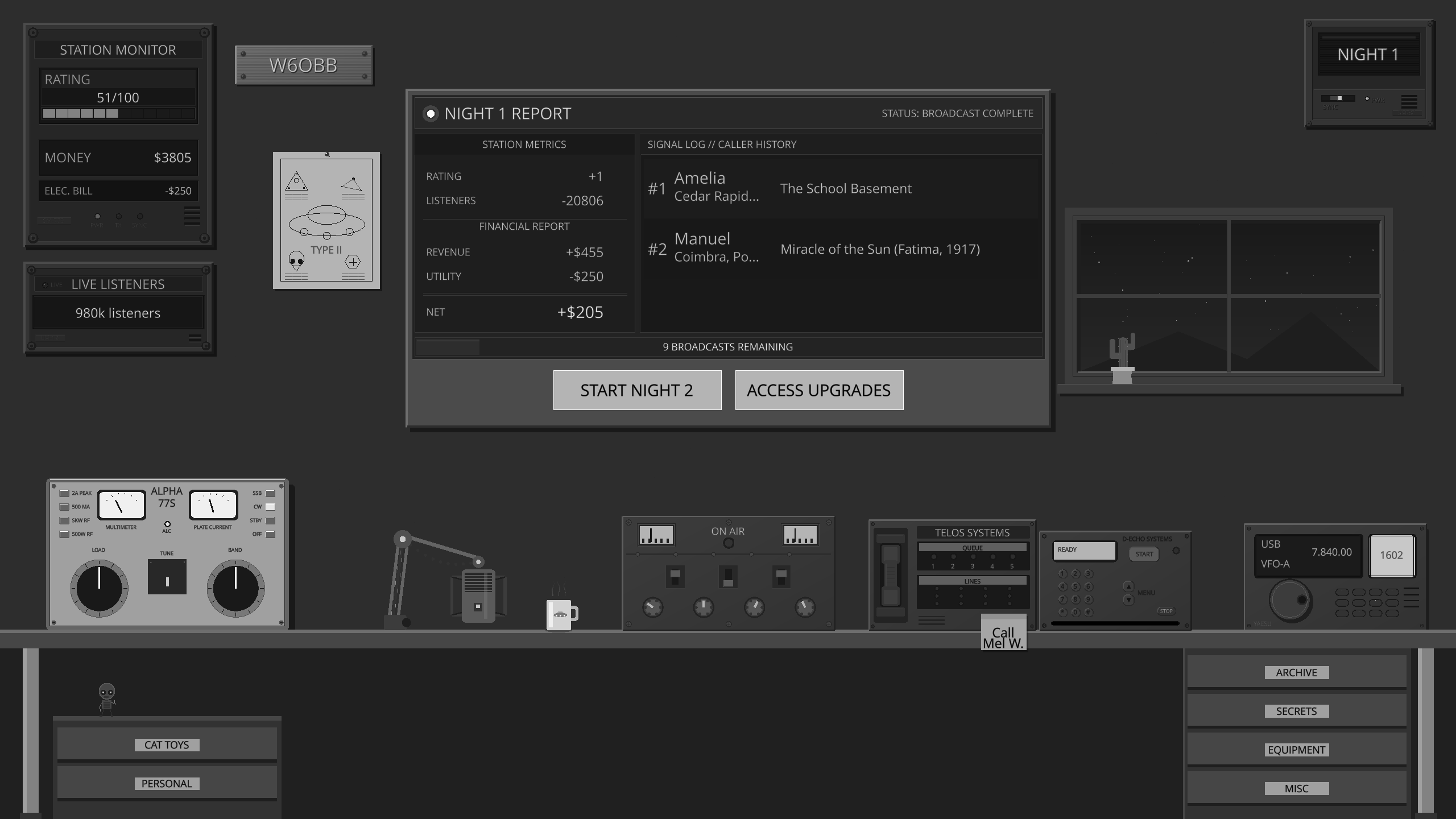Pick up the telephone handset on Telos panel
Image resolution: width=1456 pixels, height=819 pixels.
pos(890,574)
